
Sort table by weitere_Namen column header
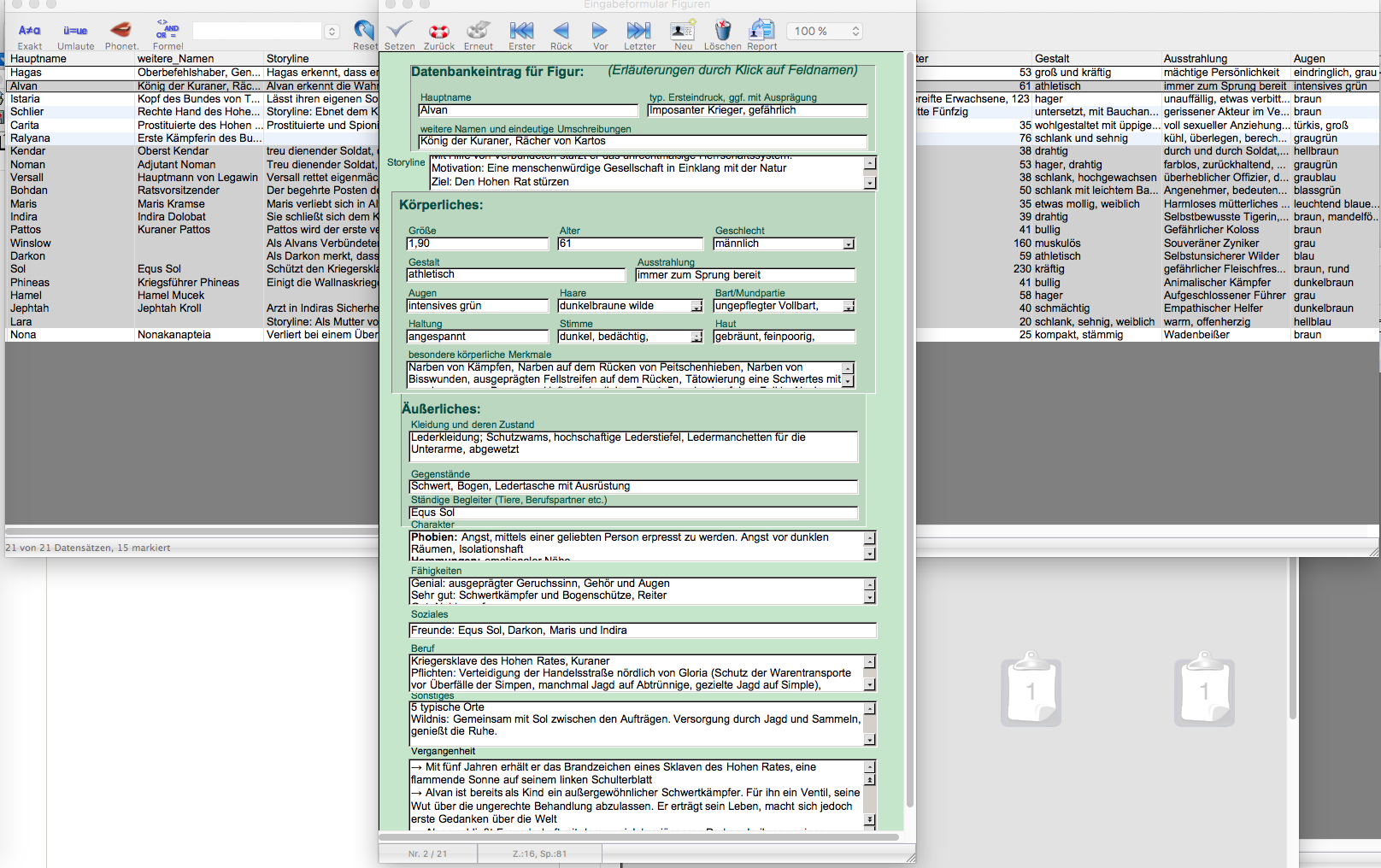[x=198, y=59]
